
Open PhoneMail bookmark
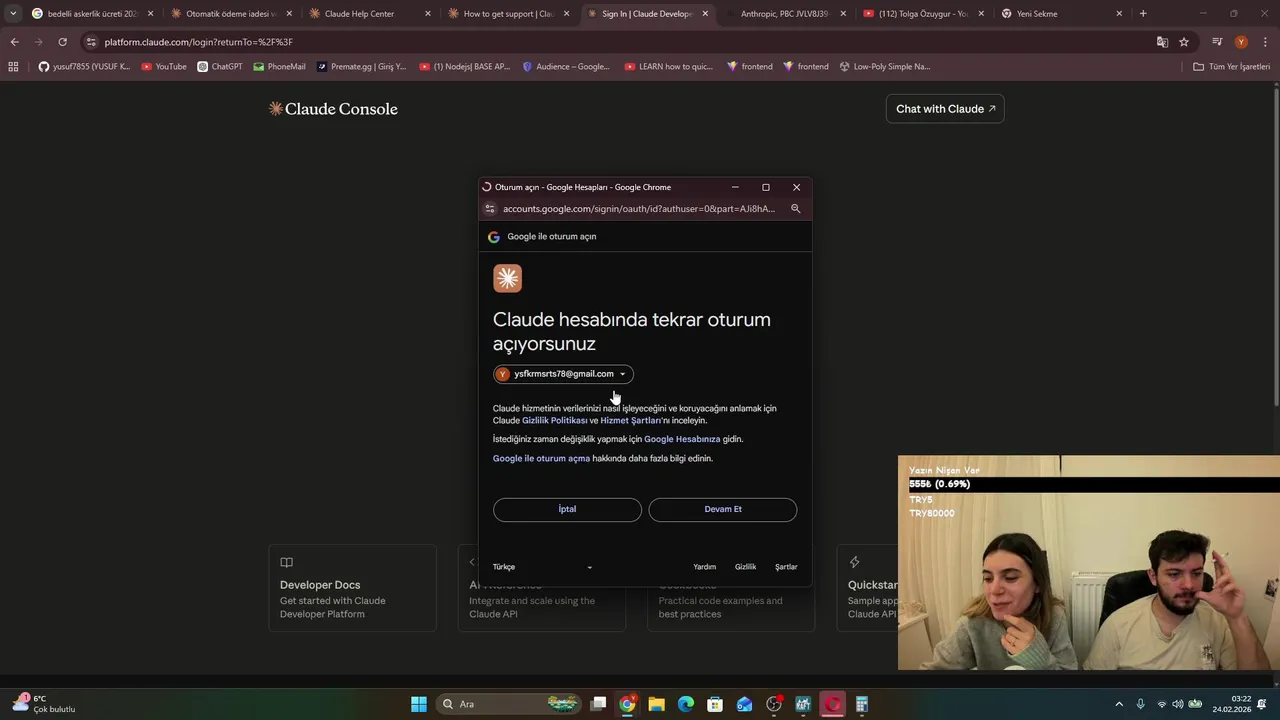[279, 67]
